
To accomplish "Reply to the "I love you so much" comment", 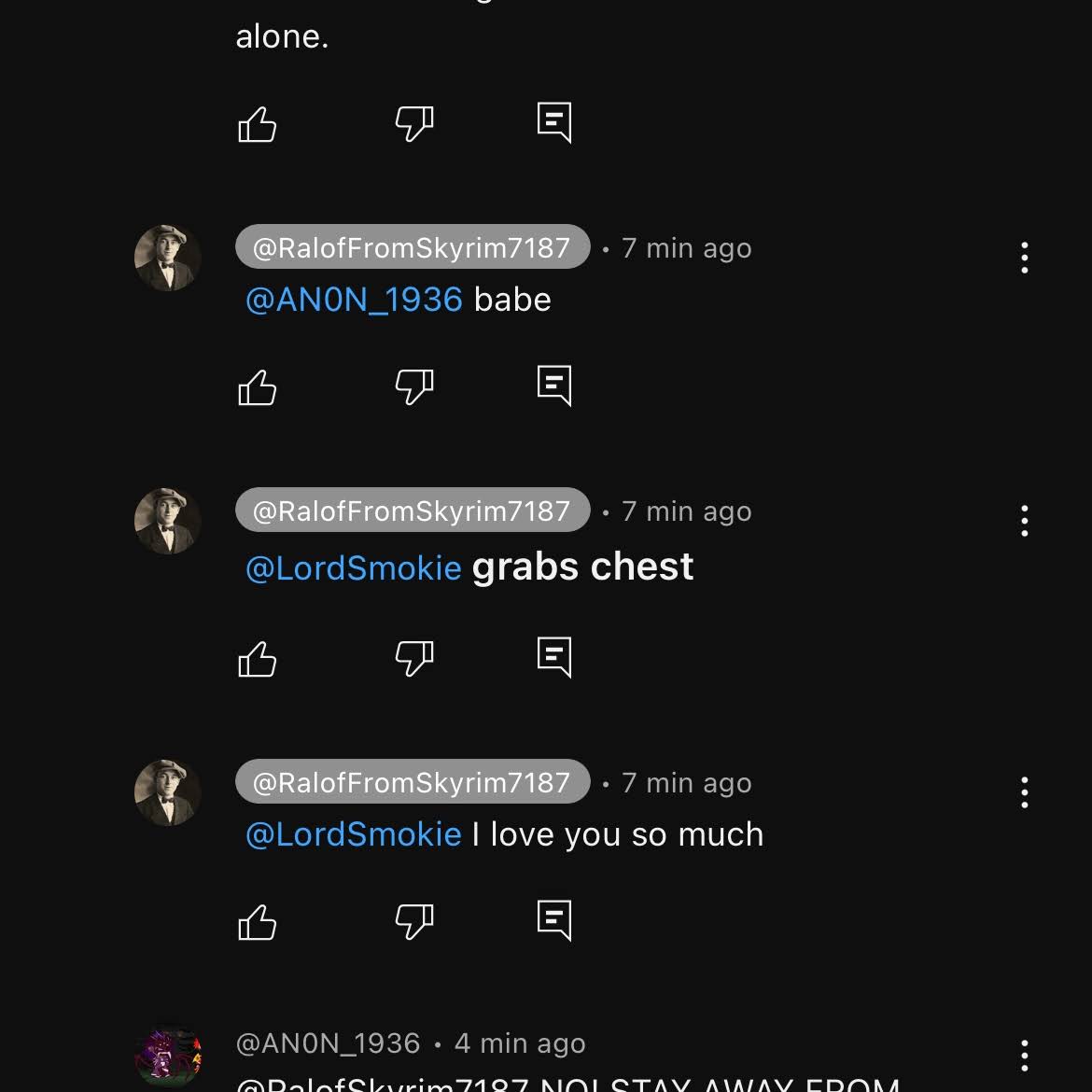I will (554, 920).
